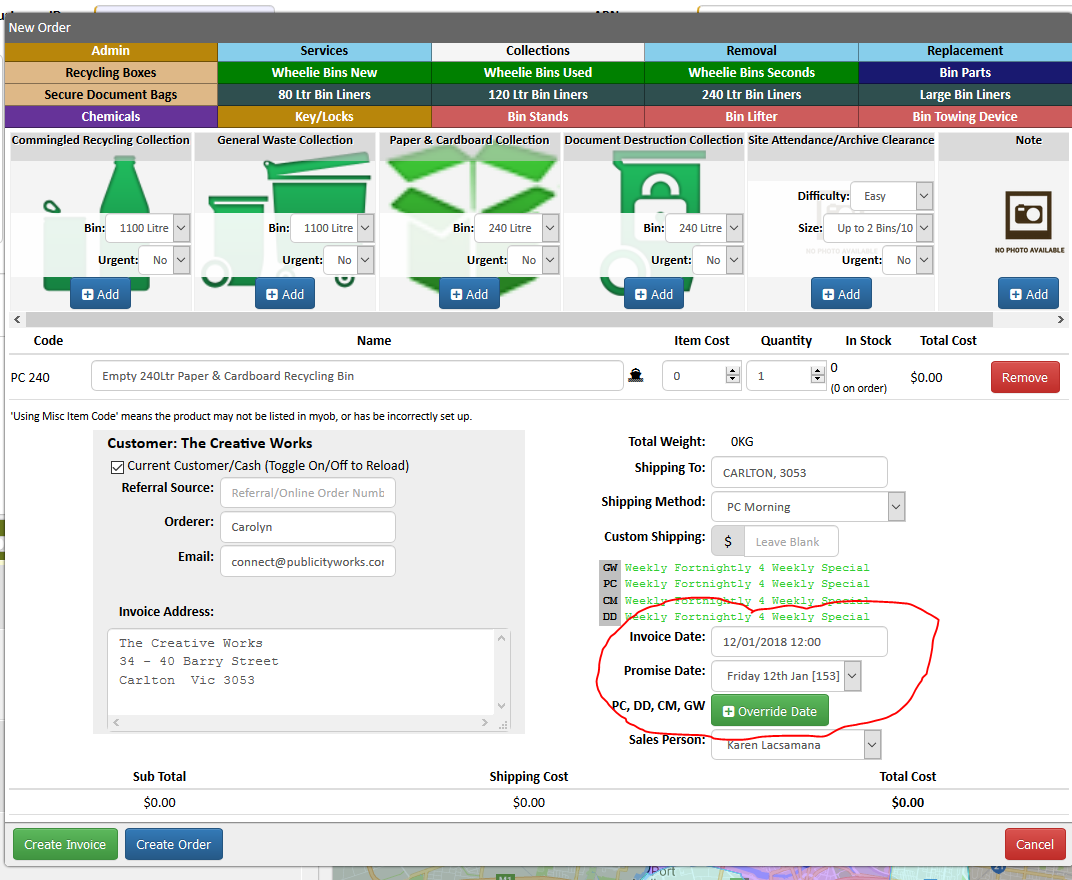This screenshot has width=1072, height=880.
Task: Expand the Promise Date dropdown
Action: coord(852,676)
